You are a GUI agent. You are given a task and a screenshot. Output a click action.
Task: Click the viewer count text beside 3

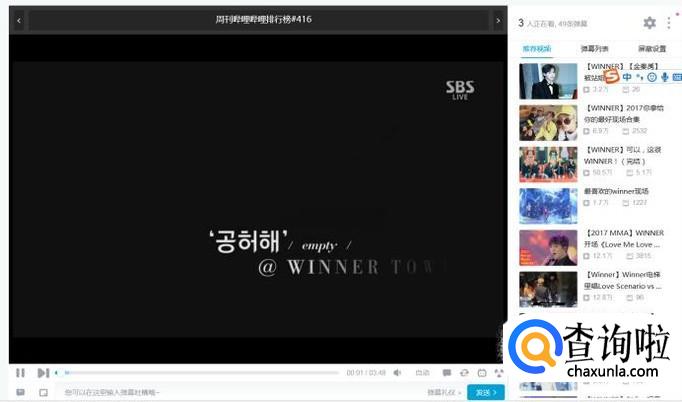click(557, 23)
